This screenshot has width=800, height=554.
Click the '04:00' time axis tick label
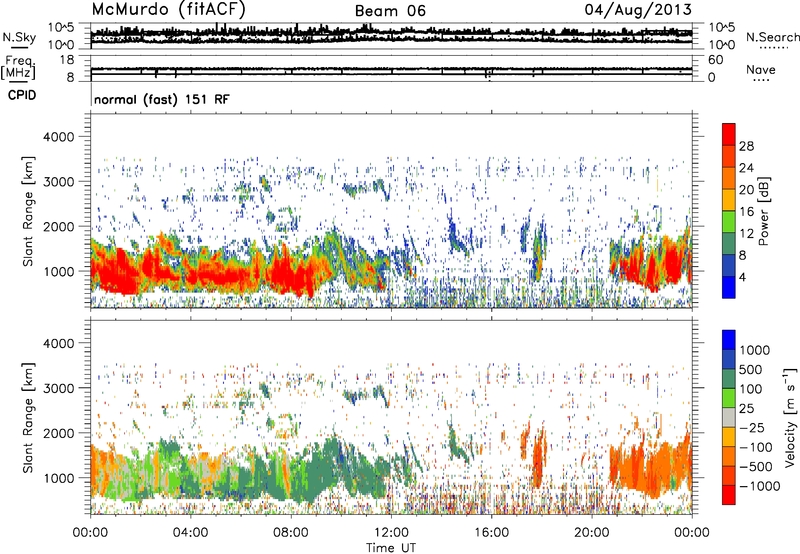190,533
